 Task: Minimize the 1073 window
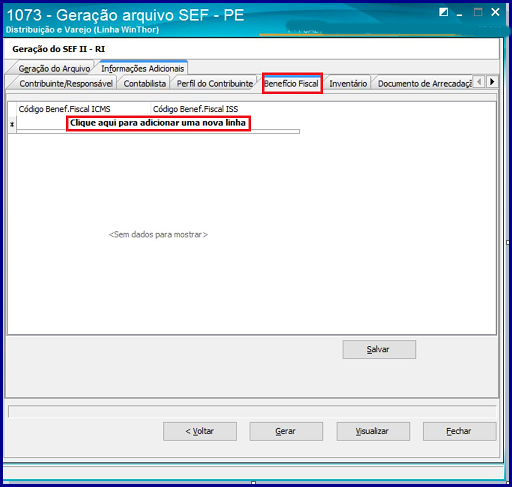pos(460,14)
